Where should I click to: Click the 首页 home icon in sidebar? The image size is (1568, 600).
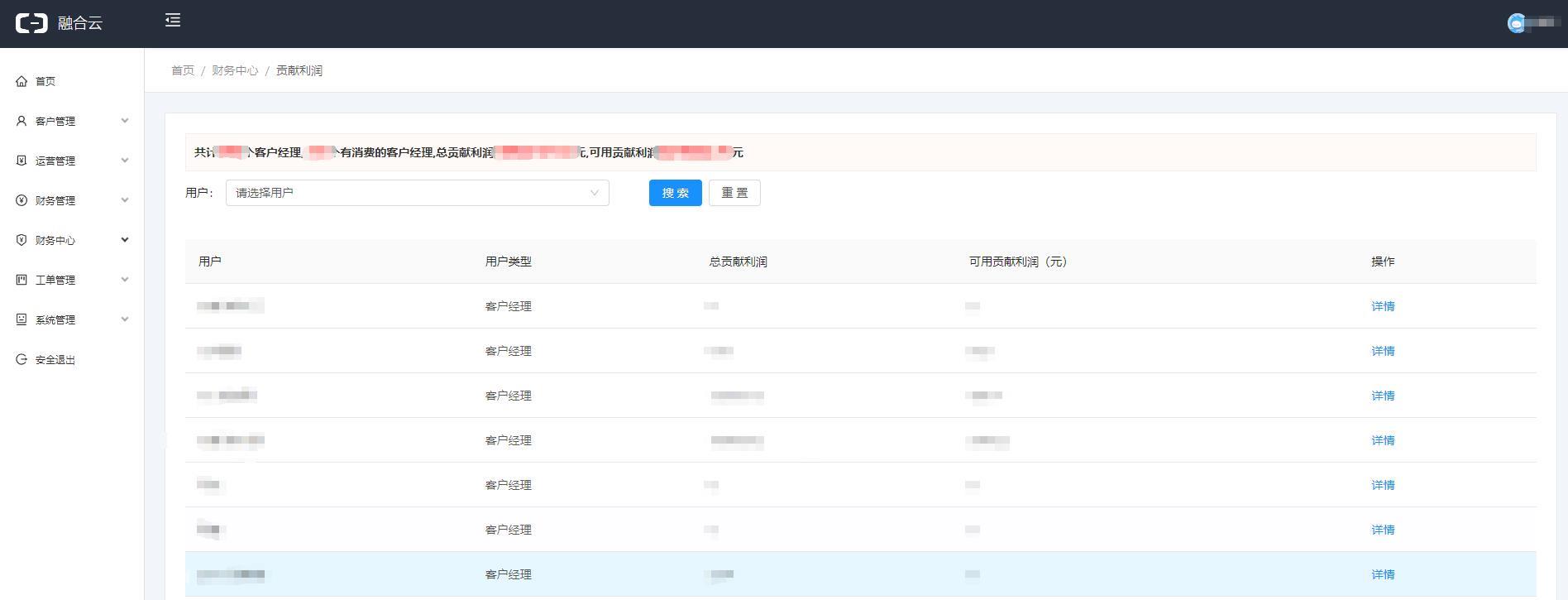click(22, 81)
